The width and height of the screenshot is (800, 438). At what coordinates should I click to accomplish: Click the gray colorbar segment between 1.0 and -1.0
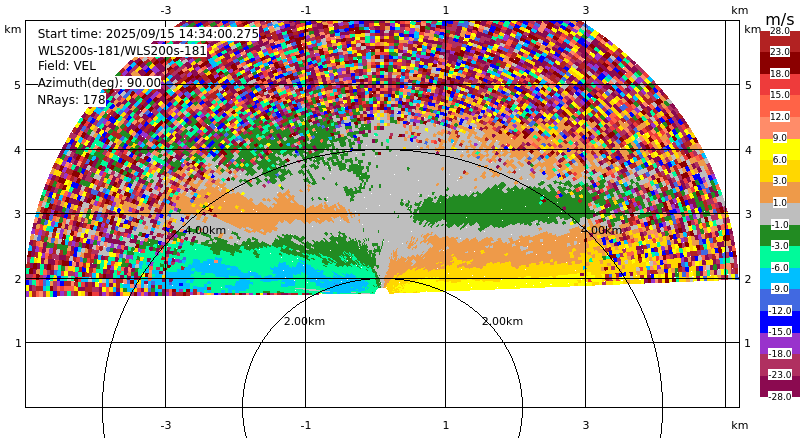pyautogui.click(x=780, y=213)
